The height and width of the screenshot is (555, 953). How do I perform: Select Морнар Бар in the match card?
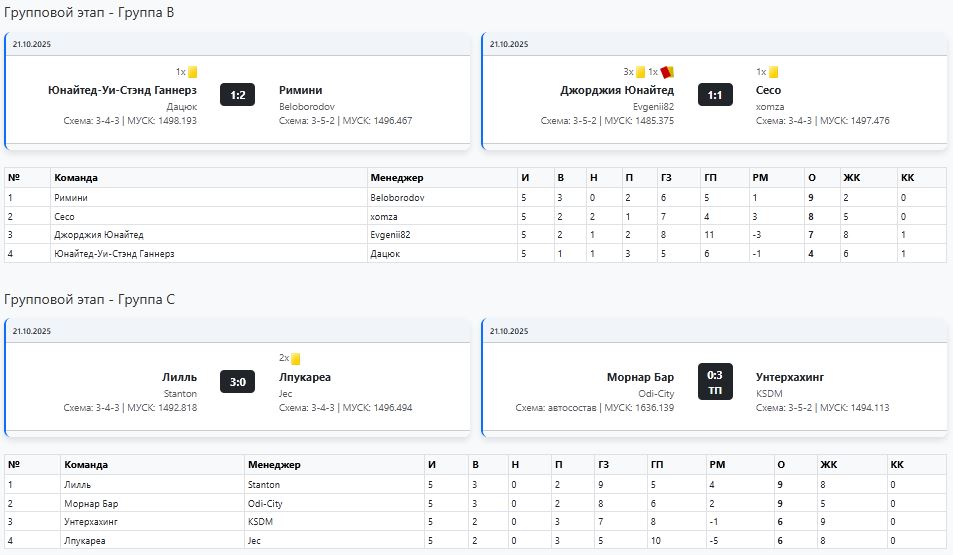(x=640, y=377)
